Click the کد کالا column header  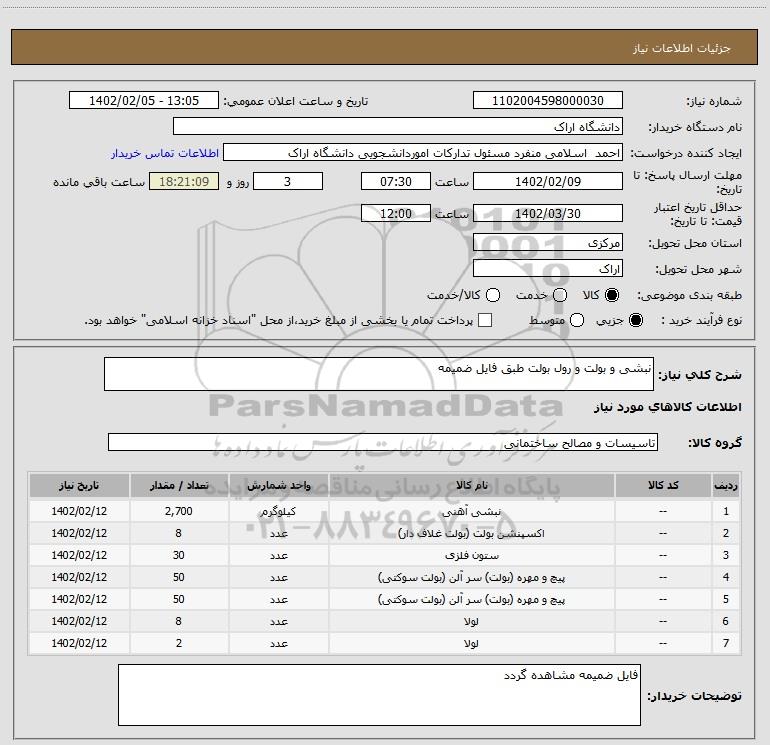[663, 485]
